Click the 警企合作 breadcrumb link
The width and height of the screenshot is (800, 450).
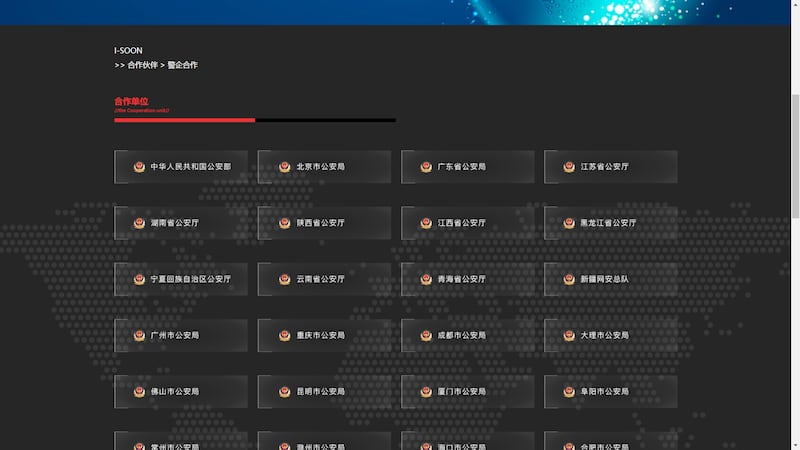(182, 65)
